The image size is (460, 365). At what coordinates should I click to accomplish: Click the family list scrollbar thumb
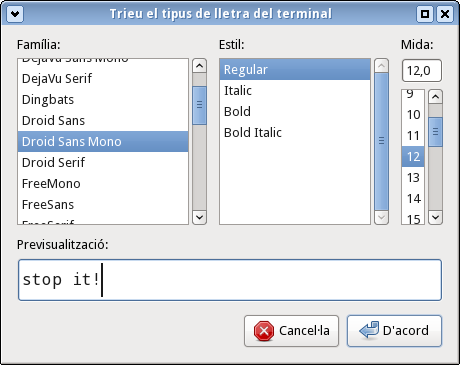(x=199, y=105)
